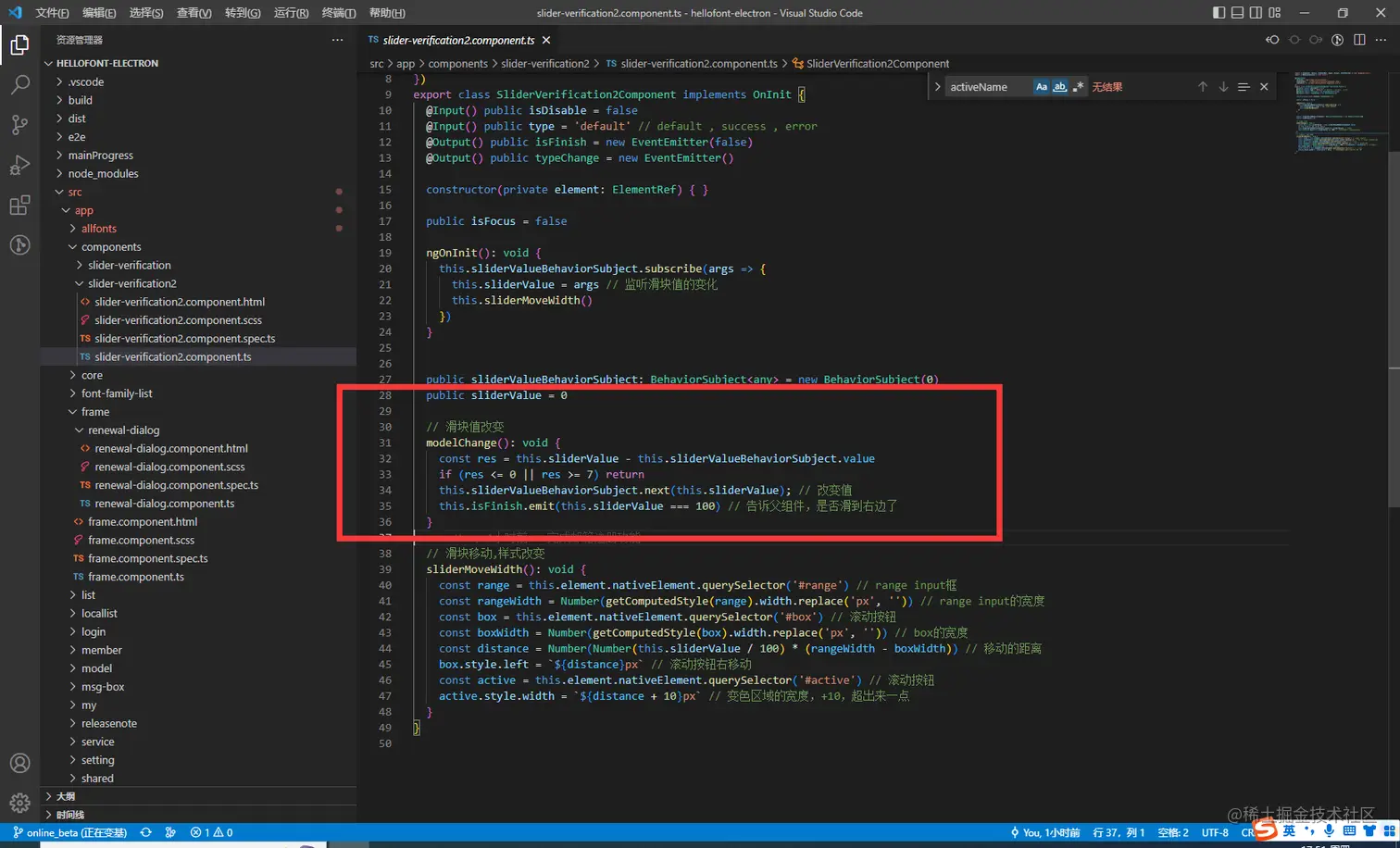Open the 文件(F) menu
Viewport: 1400px width, 848px height.
pos(52,13)
